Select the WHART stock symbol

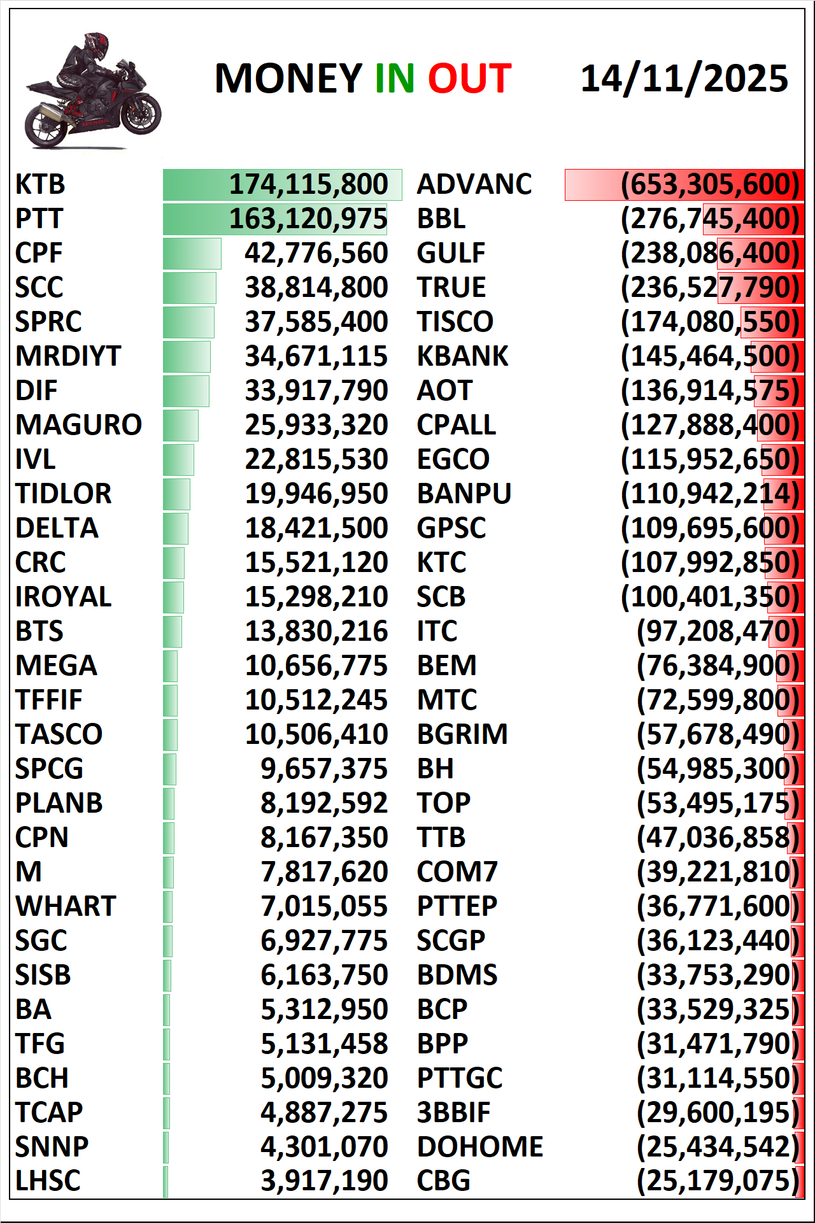66,906
